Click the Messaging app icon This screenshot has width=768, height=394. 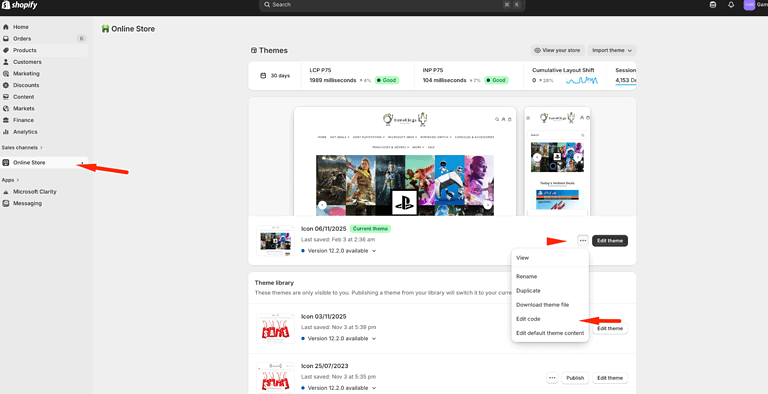pyautogui.click(x=6, y=203)
